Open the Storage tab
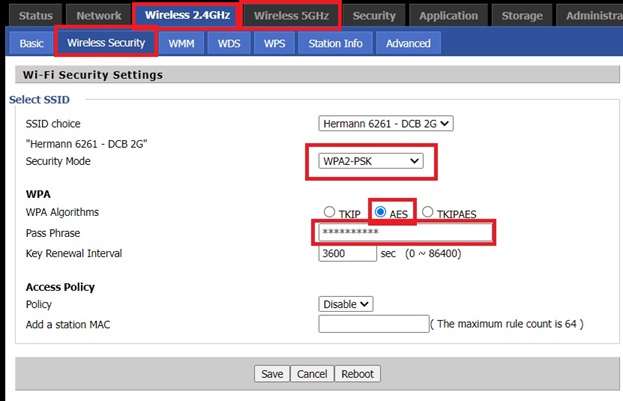 [x=521, y=15]
